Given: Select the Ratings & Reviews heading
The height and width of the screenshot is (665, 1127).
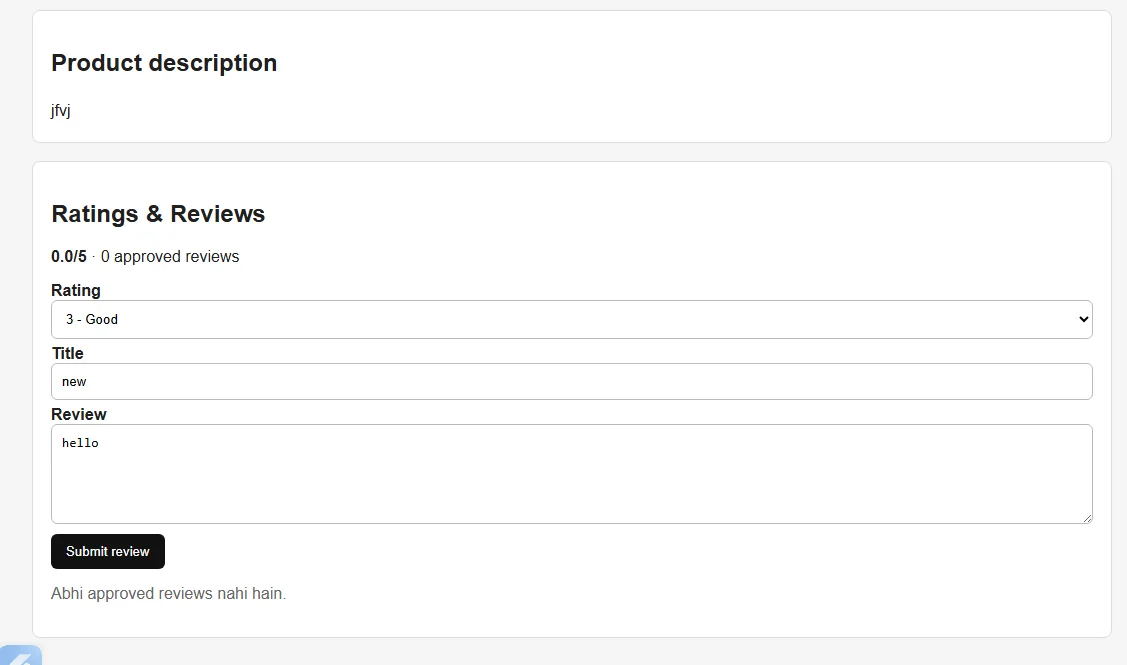Looking at the screenshot, I should 158,214.
